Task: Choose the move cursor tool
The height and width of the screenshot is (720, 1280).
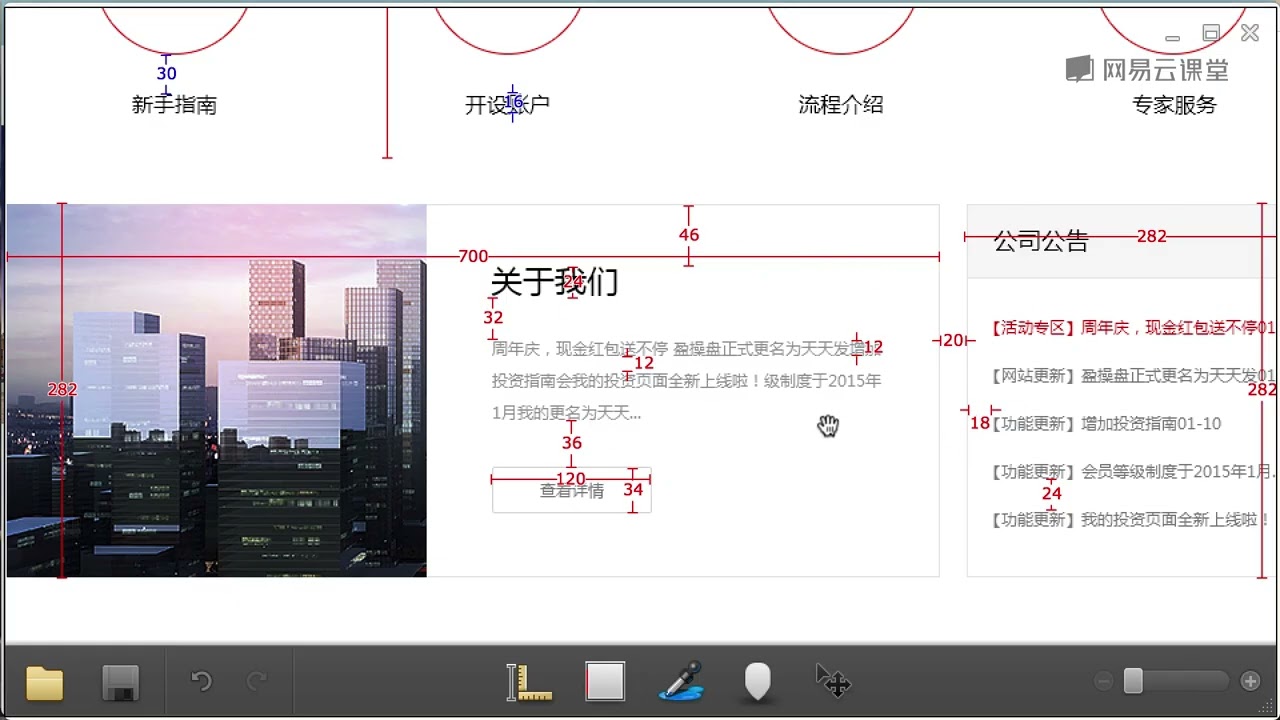Action: [833, 681]
